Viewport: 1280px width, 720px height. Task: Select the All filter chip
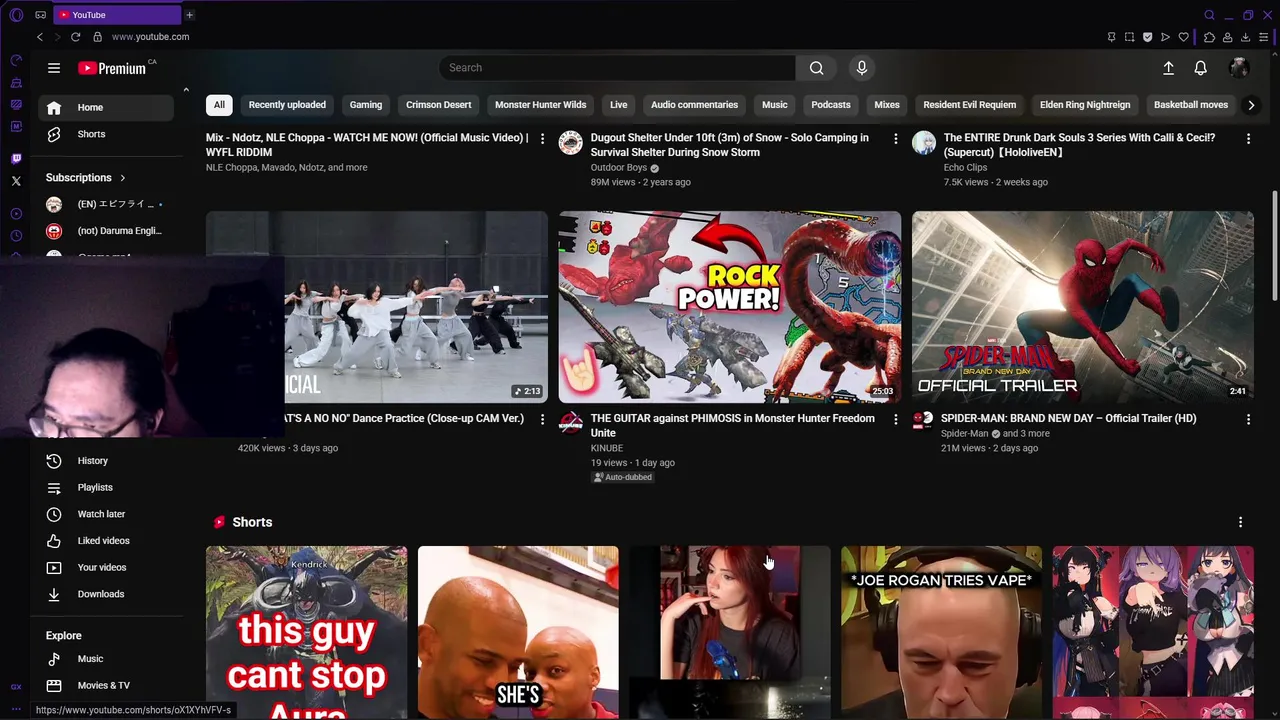click(x=219, y=105)
